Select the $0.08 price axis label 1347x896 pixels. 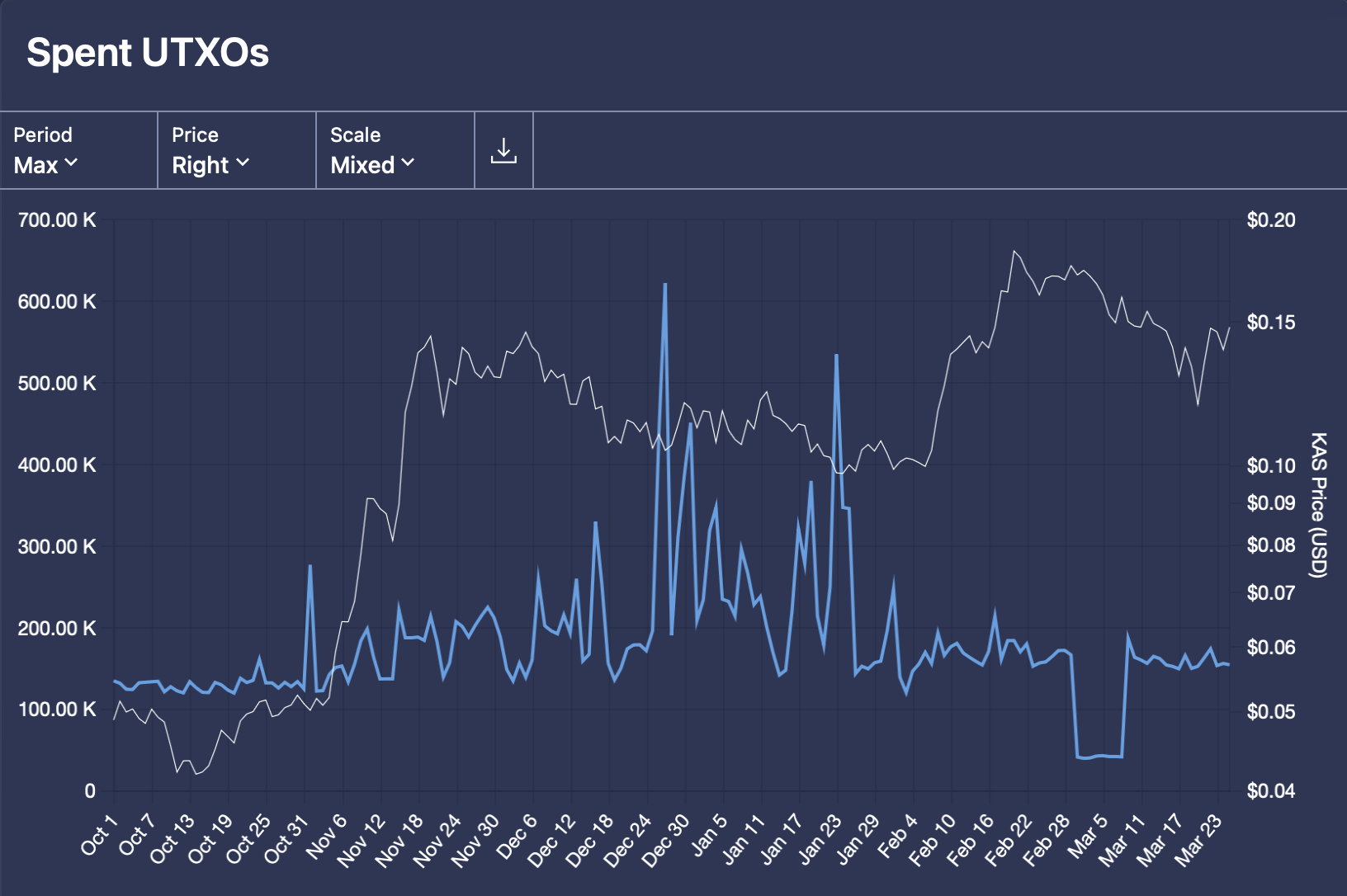[1271, 545]
